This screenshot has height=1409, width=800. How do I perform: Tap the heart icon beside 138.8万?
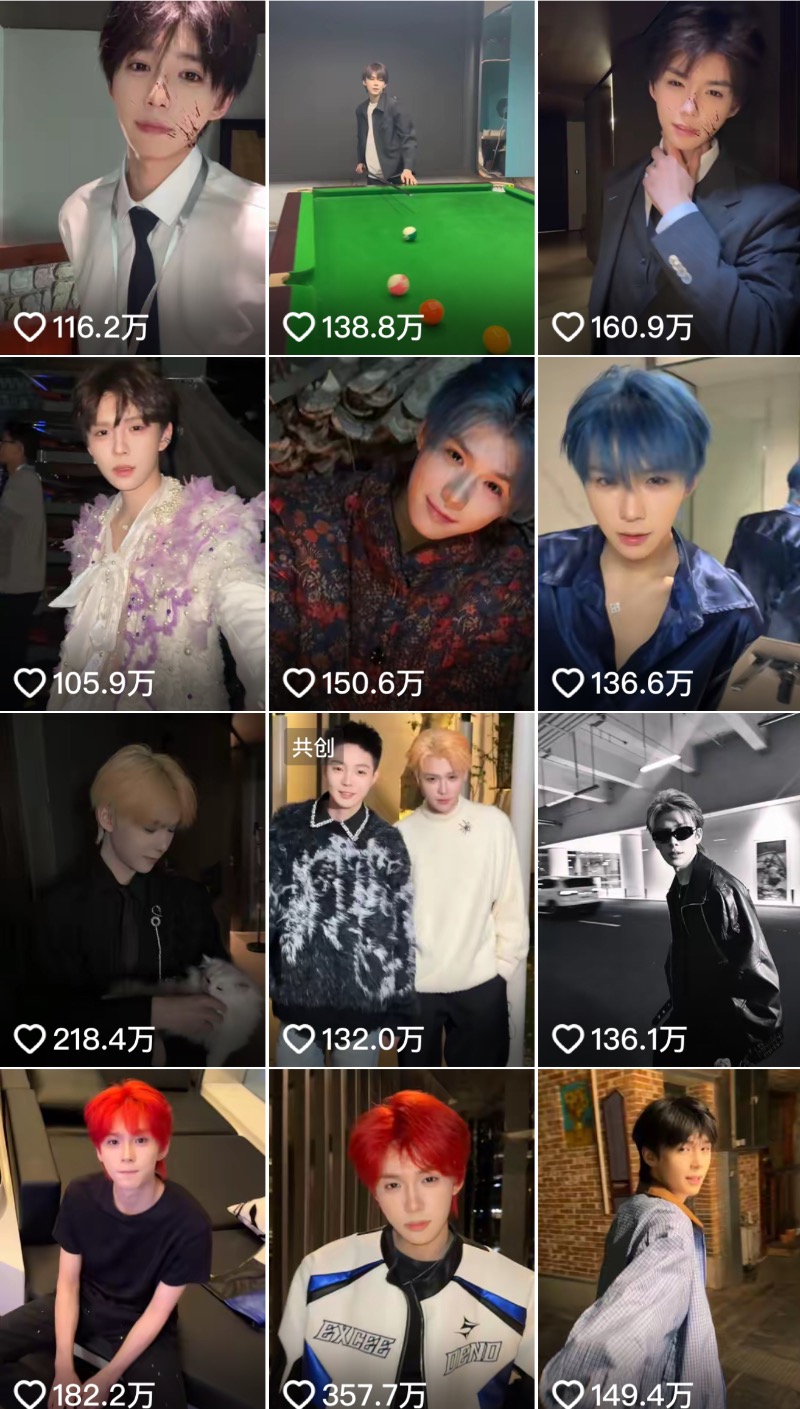[x=299, y=327]
